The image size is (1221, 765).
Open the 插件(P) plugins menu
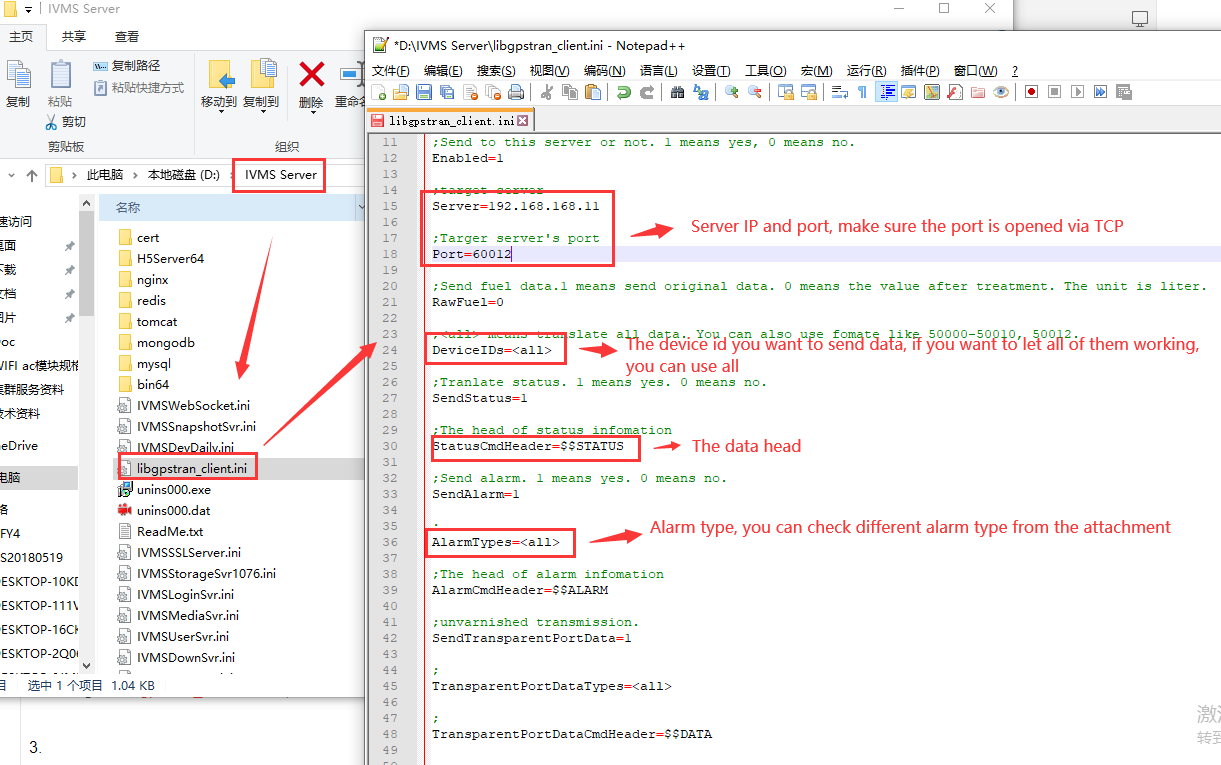tap(920, 70)
